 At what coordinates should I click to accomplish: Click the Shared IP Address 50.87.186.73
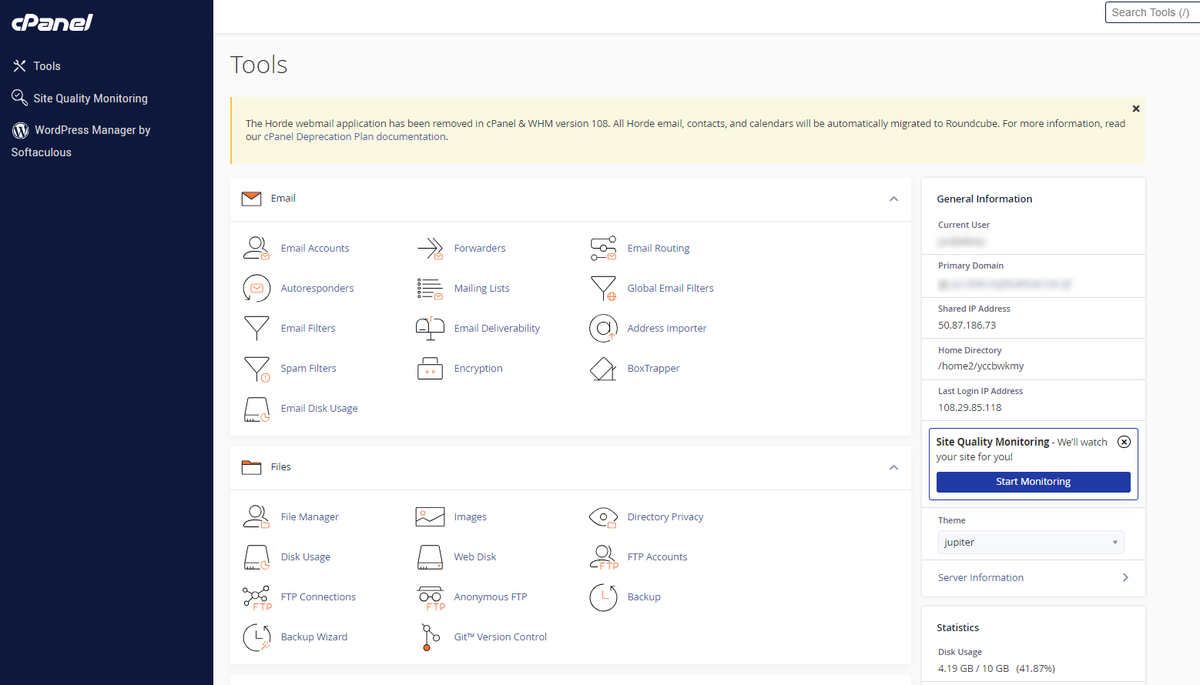coord(967,325)
